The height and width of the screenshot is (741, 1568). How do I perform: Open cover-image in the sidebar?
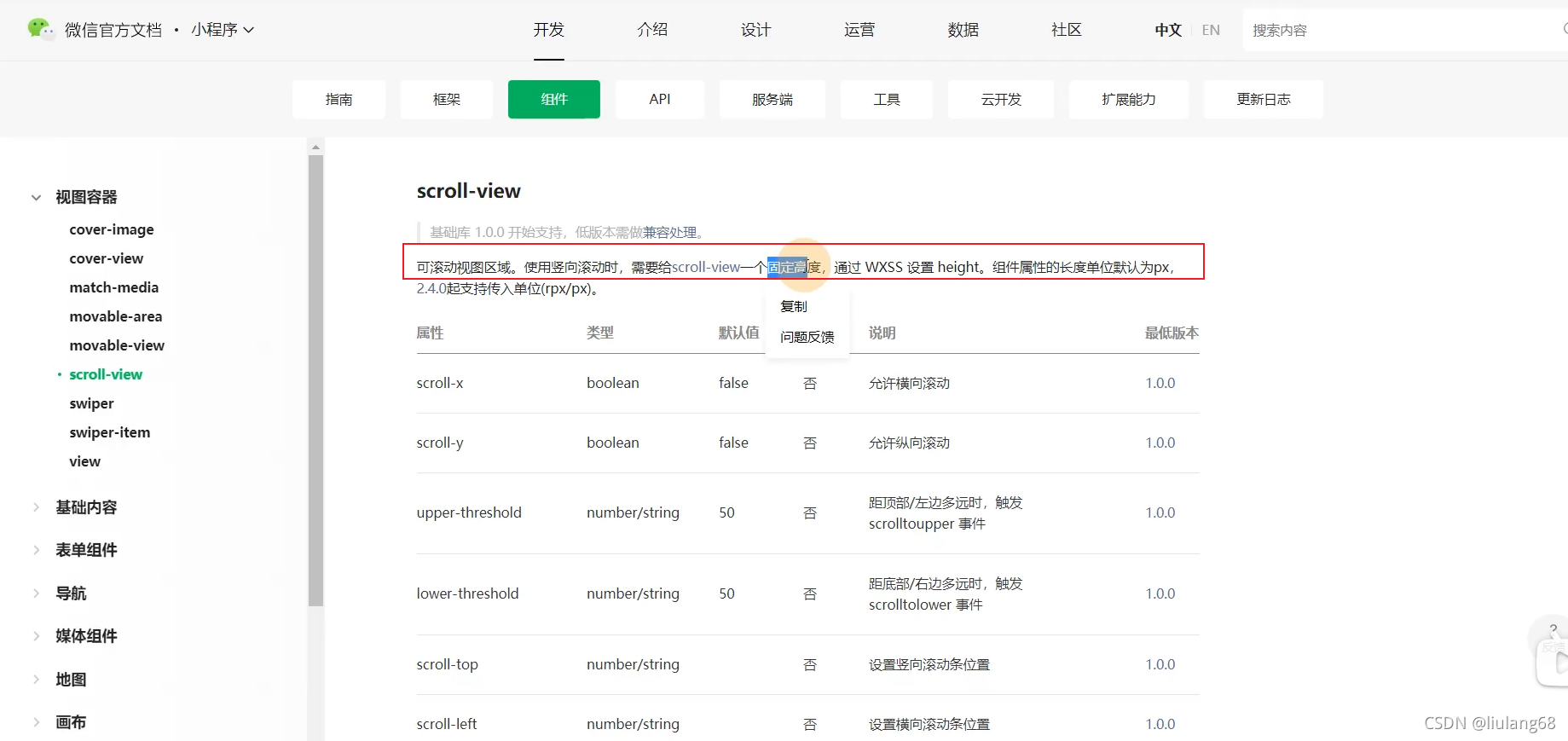[x=112, y=229]
